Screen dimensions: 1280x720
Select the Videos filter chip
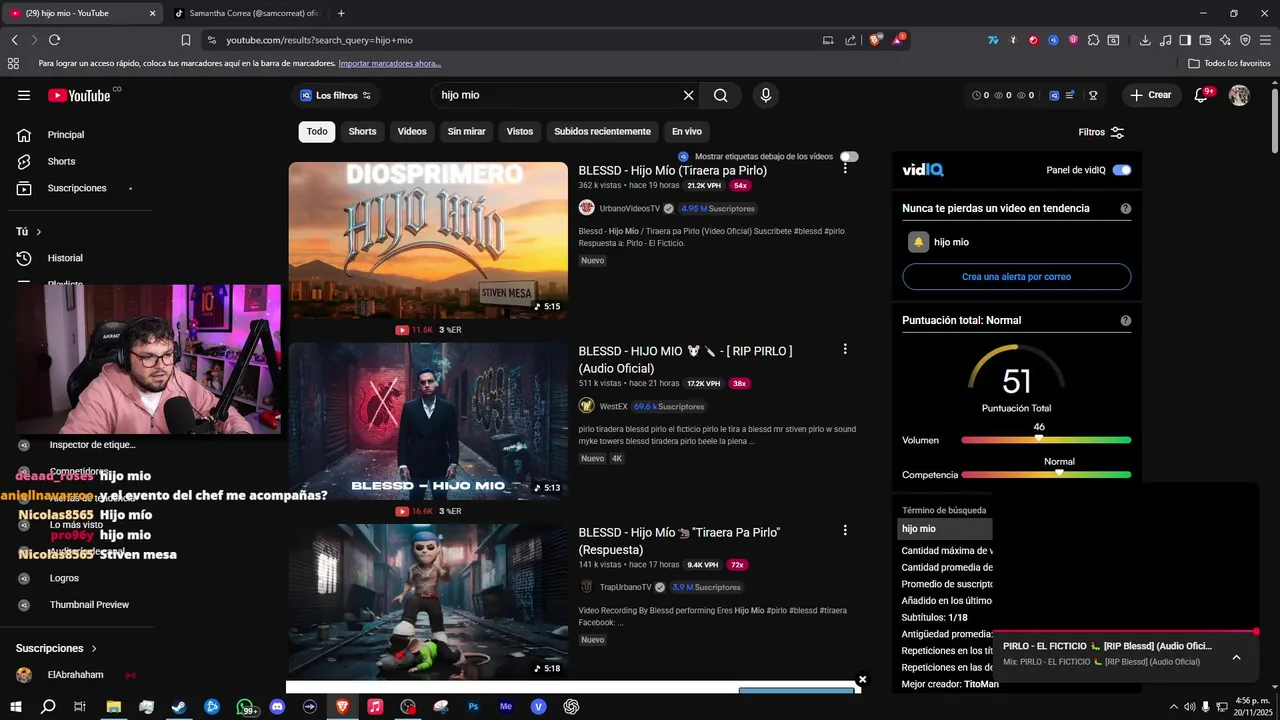point(412,131)
